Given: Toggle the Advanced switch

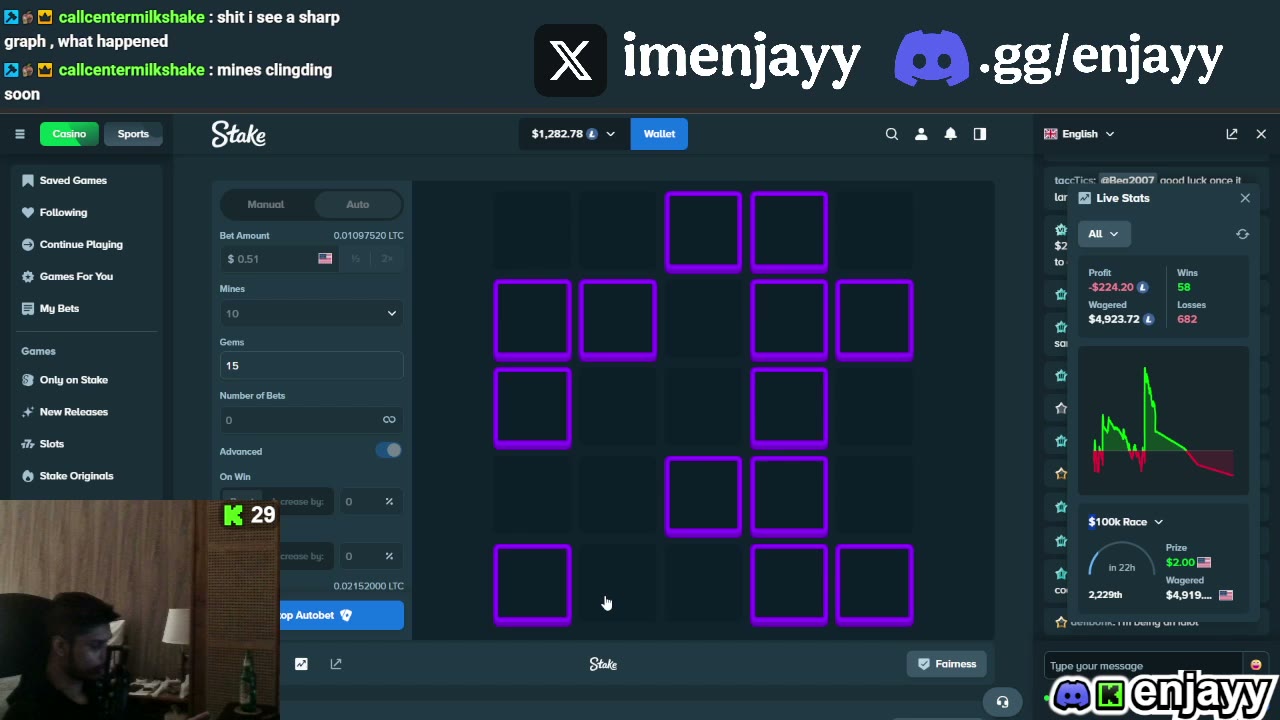Looking at the screenshot, I should tap(389, 451).
